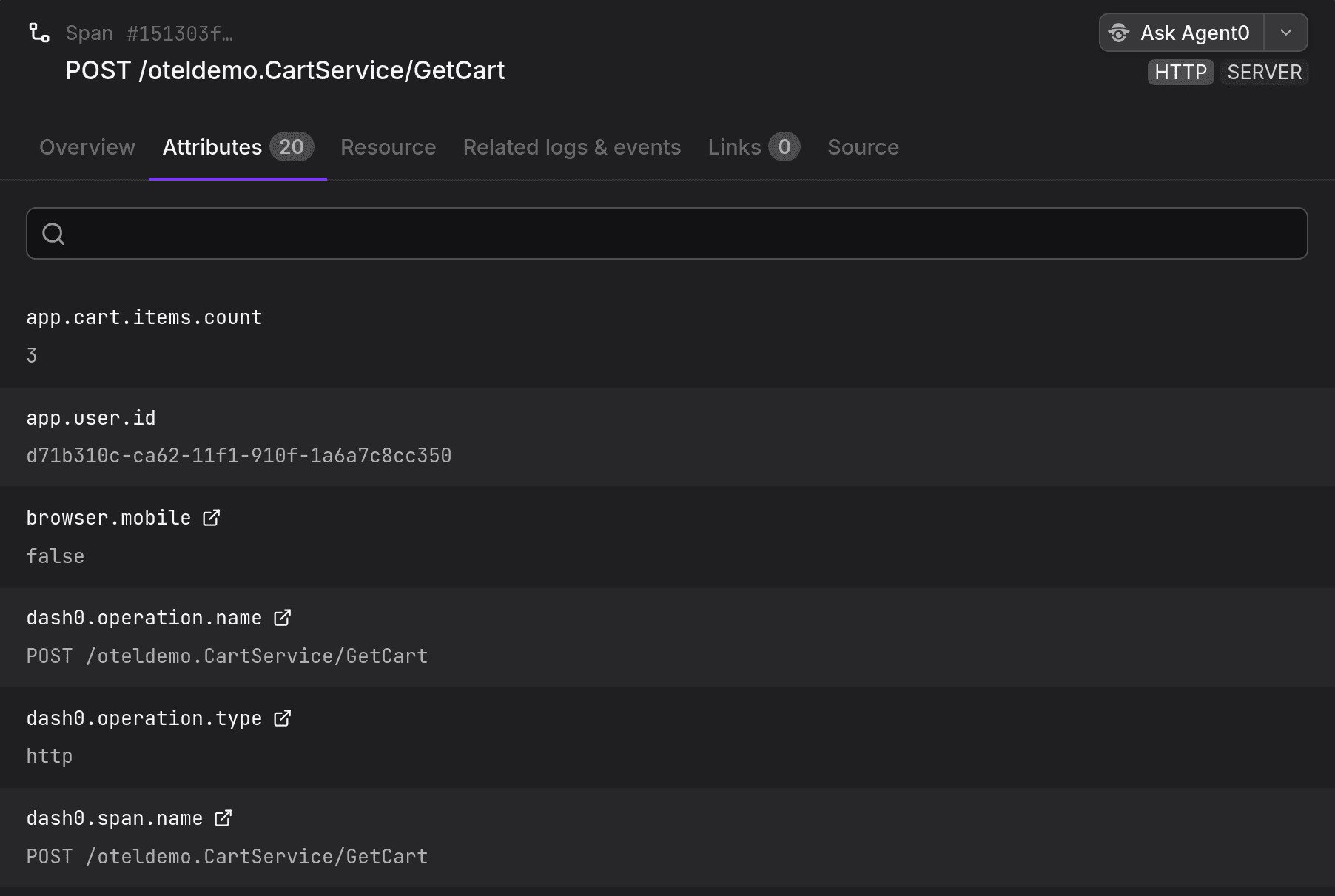Image resolution: width=1335 pixels, height=896 pixels.
Task: Open external link icon next to dash0.operation.type
Action: (283, 718)
